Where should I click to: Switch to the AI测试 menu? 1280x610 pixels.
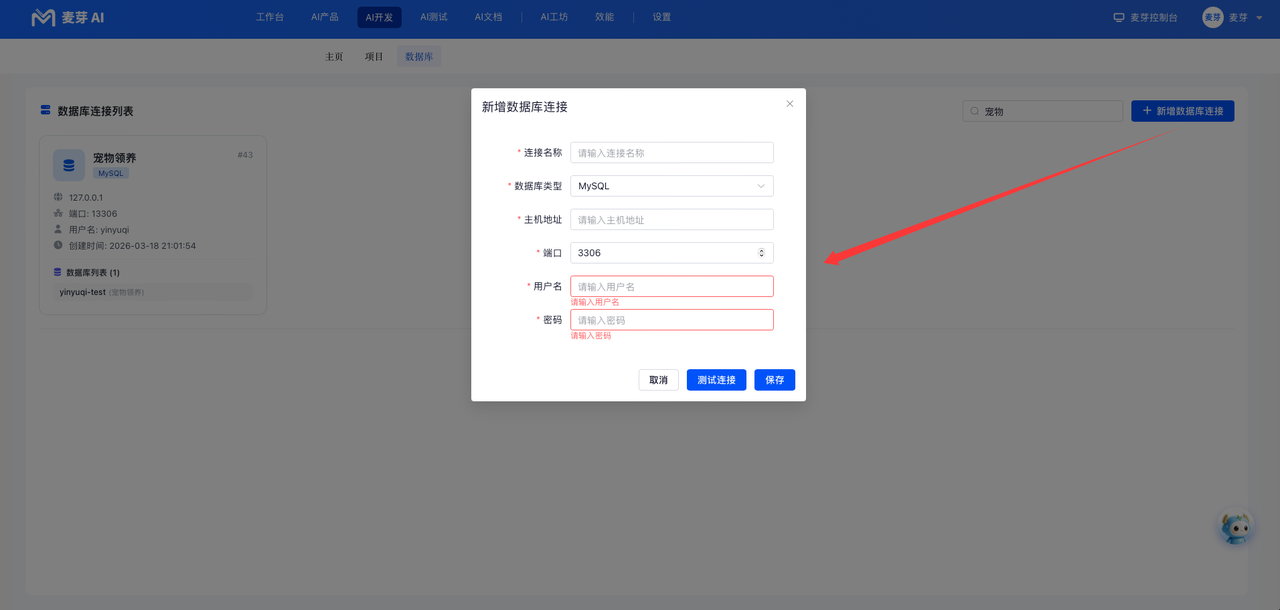pyautogui.click(x=434, y=17)
